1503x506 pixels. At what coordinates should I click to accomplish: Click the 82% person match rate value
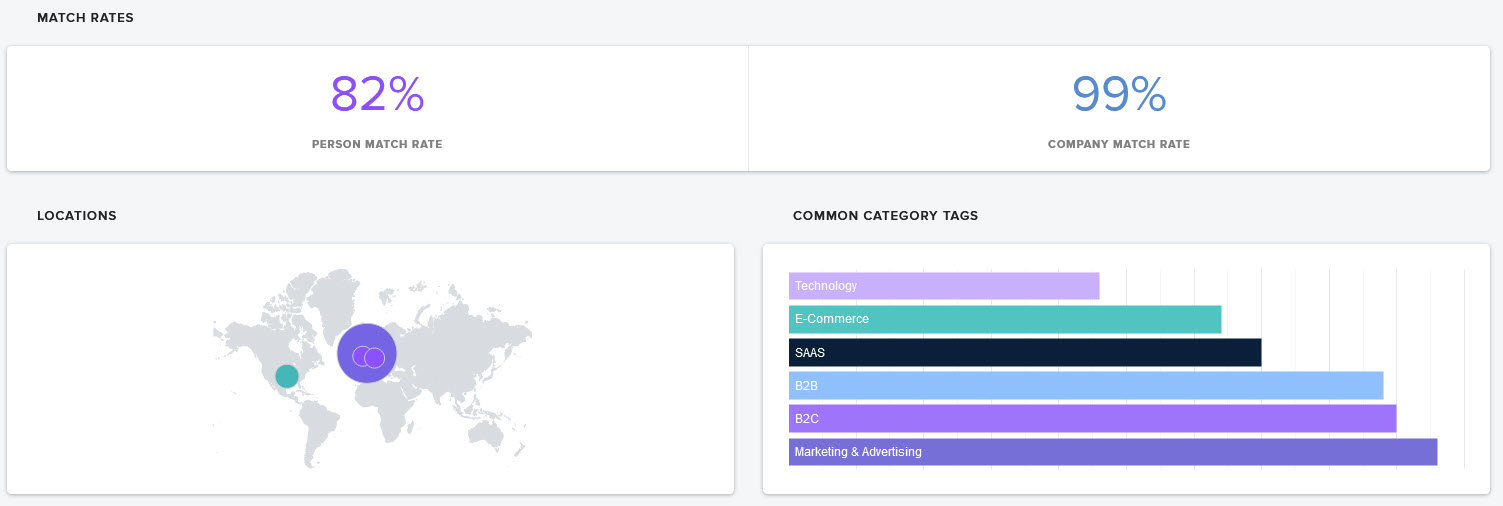(377, 95)
